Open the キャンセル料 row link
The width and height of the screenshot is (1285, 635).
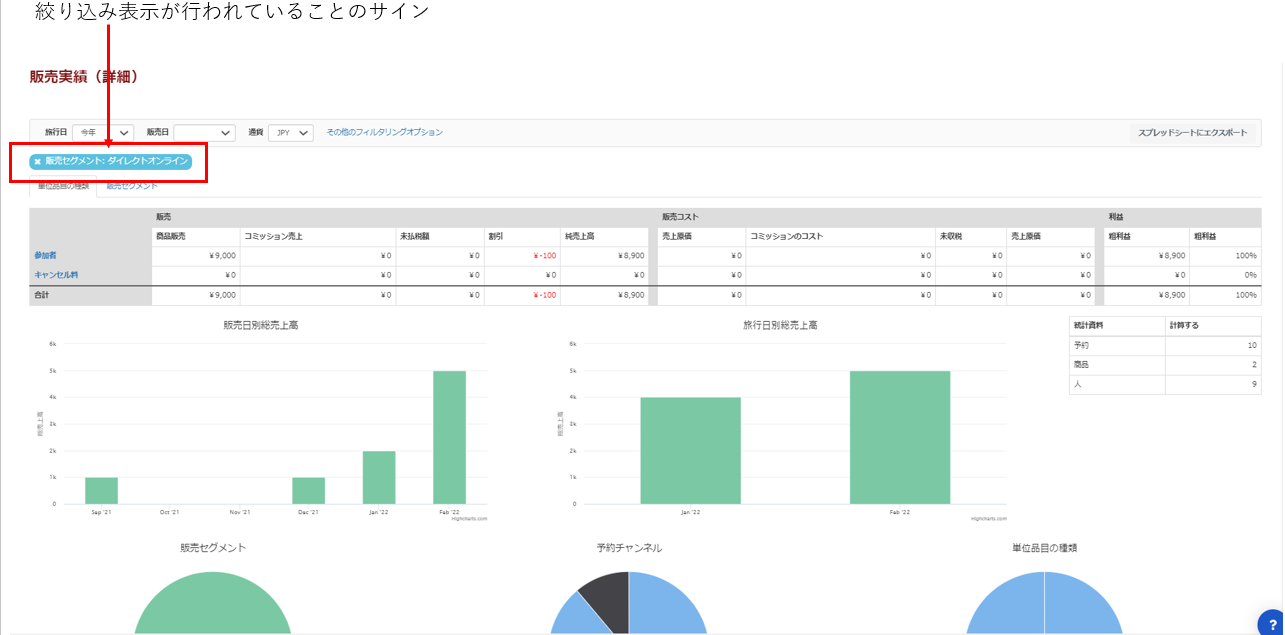(x=56, y=274)
